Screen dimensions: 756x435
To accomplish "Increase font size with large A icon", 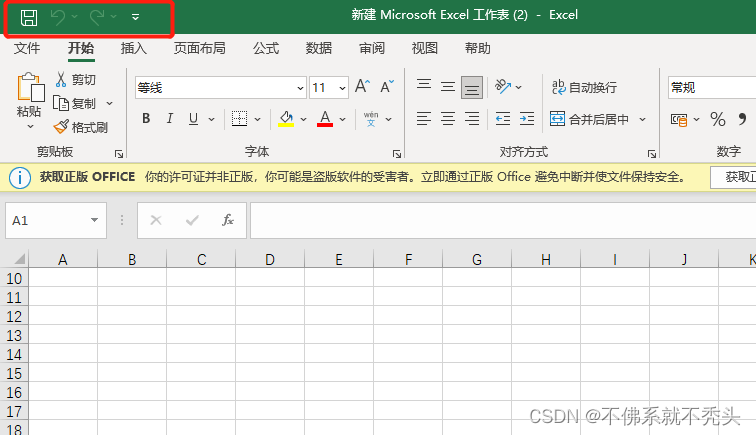I will pyautogui.click(x=362, y=87).
